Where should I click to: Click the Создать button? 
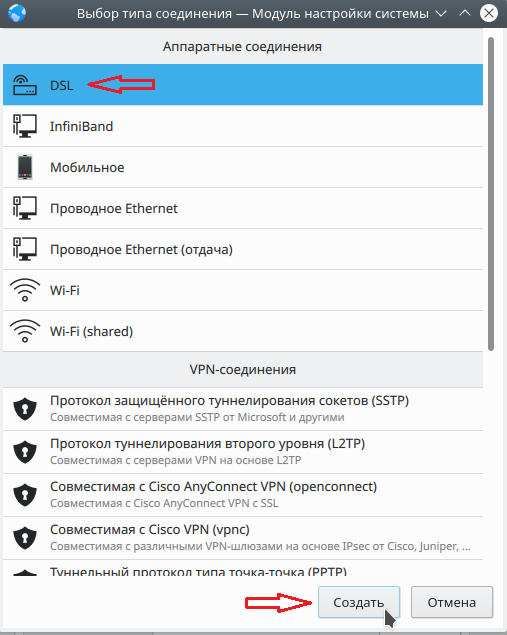359,602
